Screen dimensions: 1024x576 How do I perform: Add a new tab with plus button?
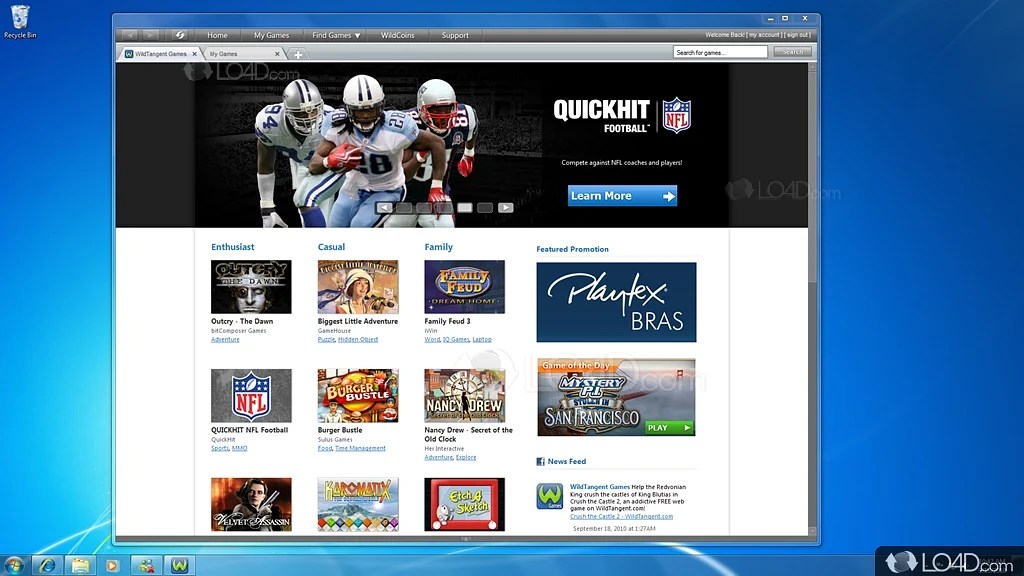298,54
